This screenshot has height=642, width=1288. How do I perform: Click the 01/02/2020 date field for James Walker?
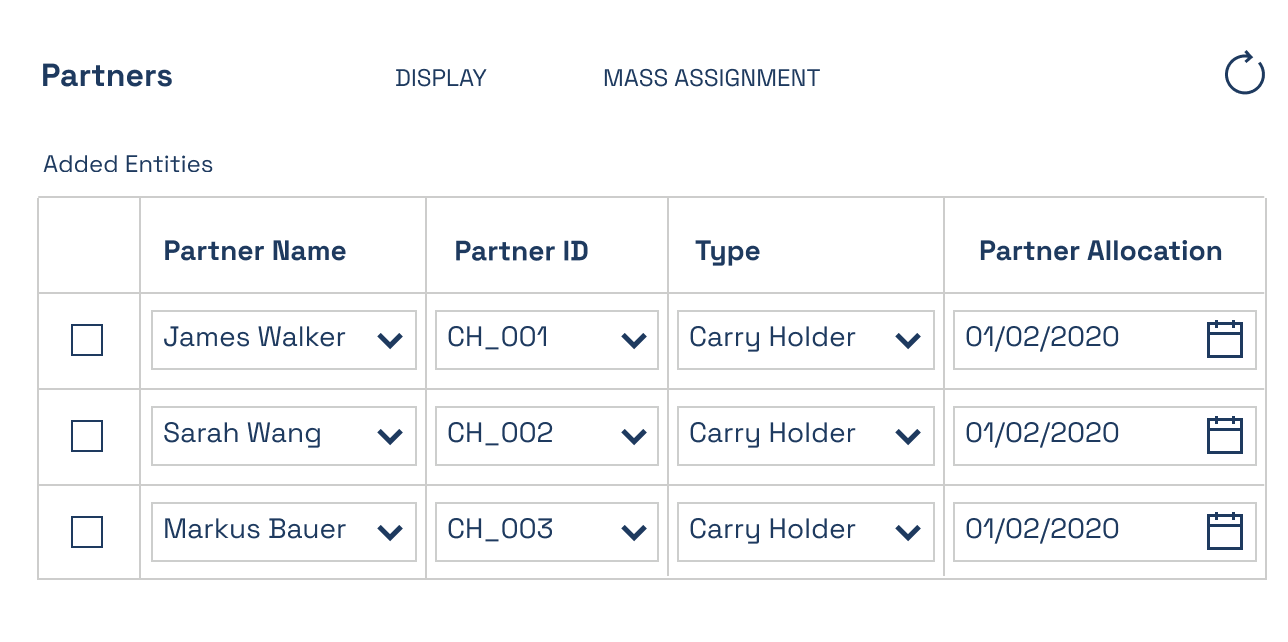point(1104,340)
